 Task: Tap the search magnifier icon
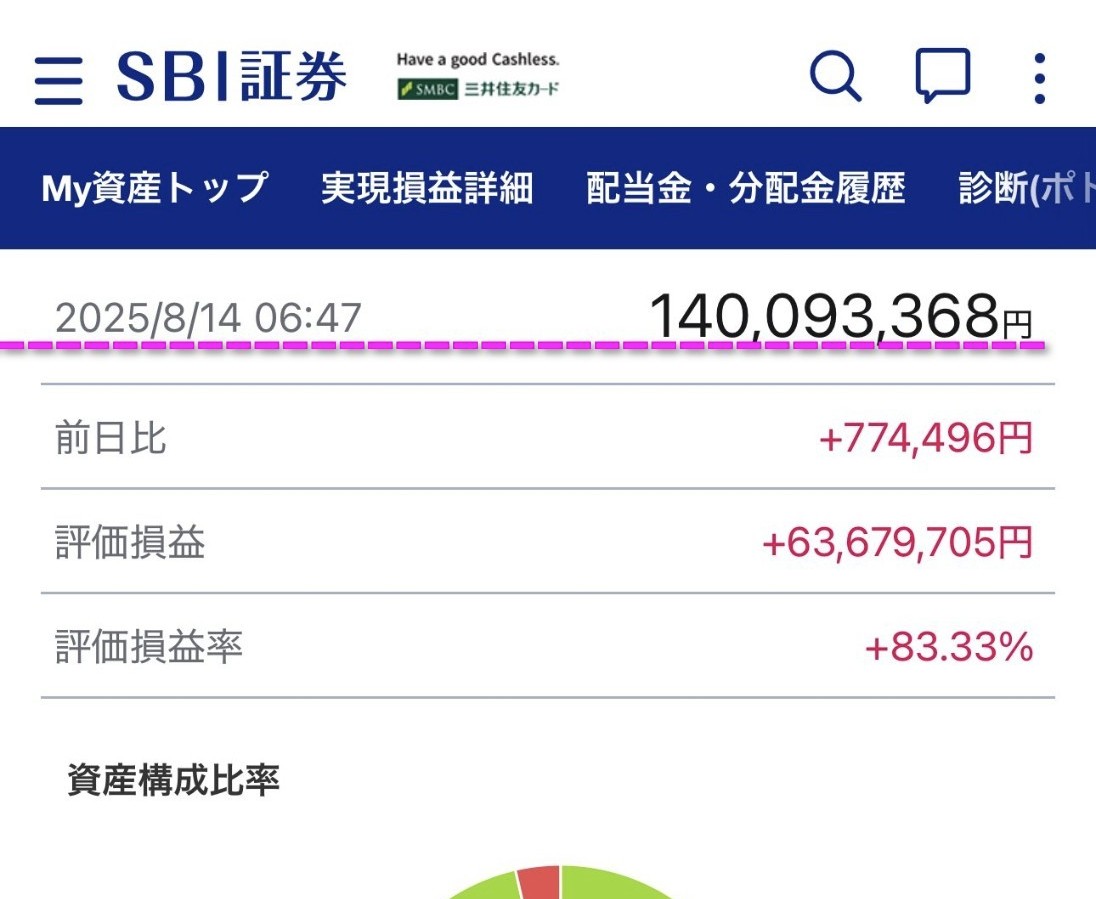coord(835,77)
